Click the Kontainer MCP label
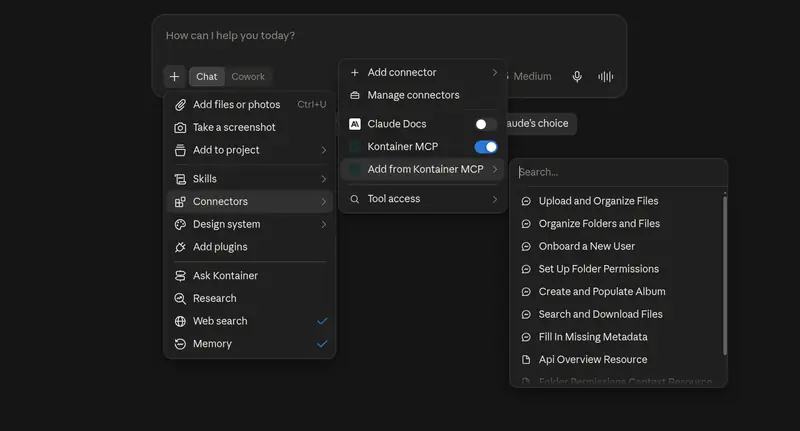This screenshot has width=800, height=431. 403,147
